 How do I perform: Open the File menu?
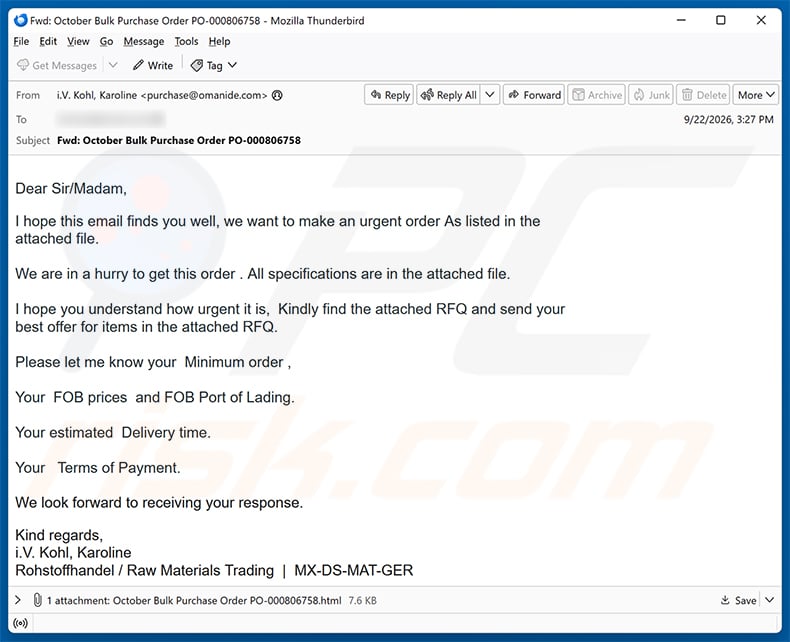pos(21,41)
